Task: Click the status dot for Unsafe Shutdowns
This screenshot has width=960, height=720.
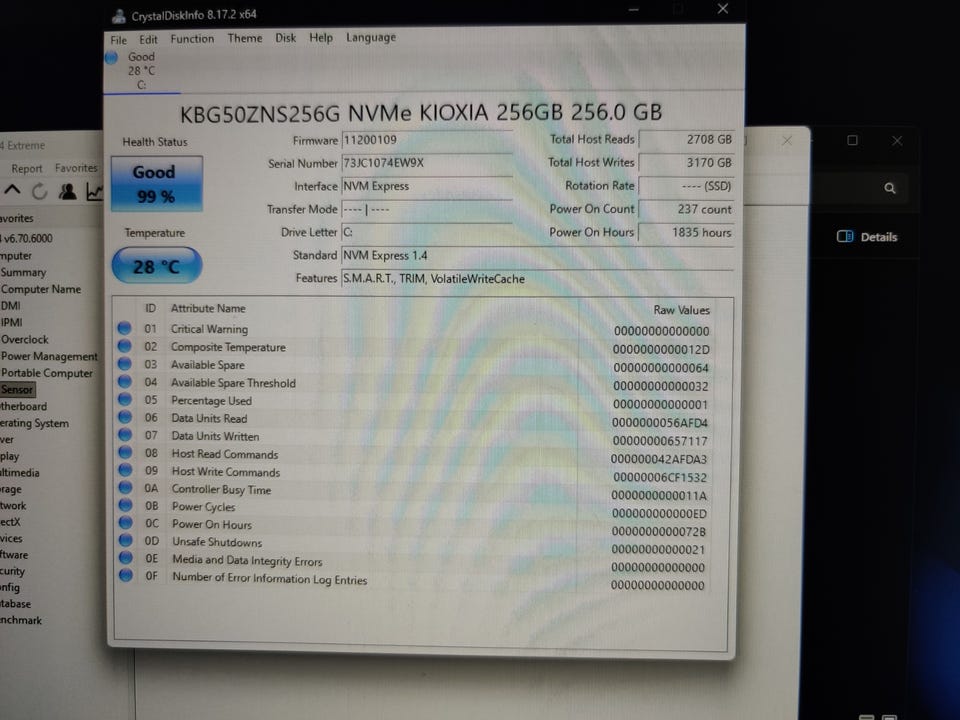Action: click(126, 541)
